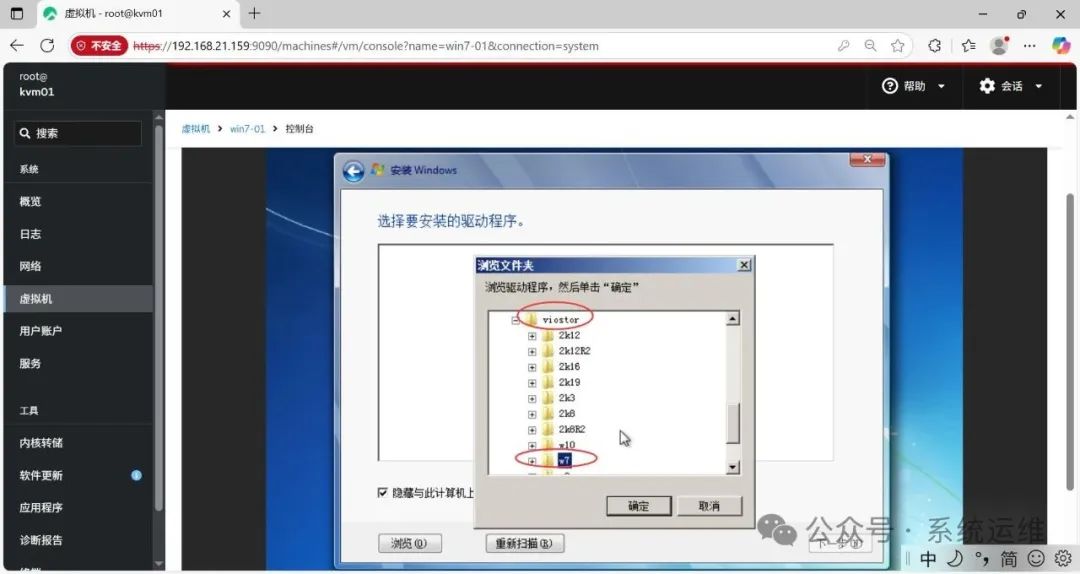The height and width of the screenshot is (574, 1080).
Task: Click the IME 简 simplified Chinese indicator
Action: pos(1009,559)
